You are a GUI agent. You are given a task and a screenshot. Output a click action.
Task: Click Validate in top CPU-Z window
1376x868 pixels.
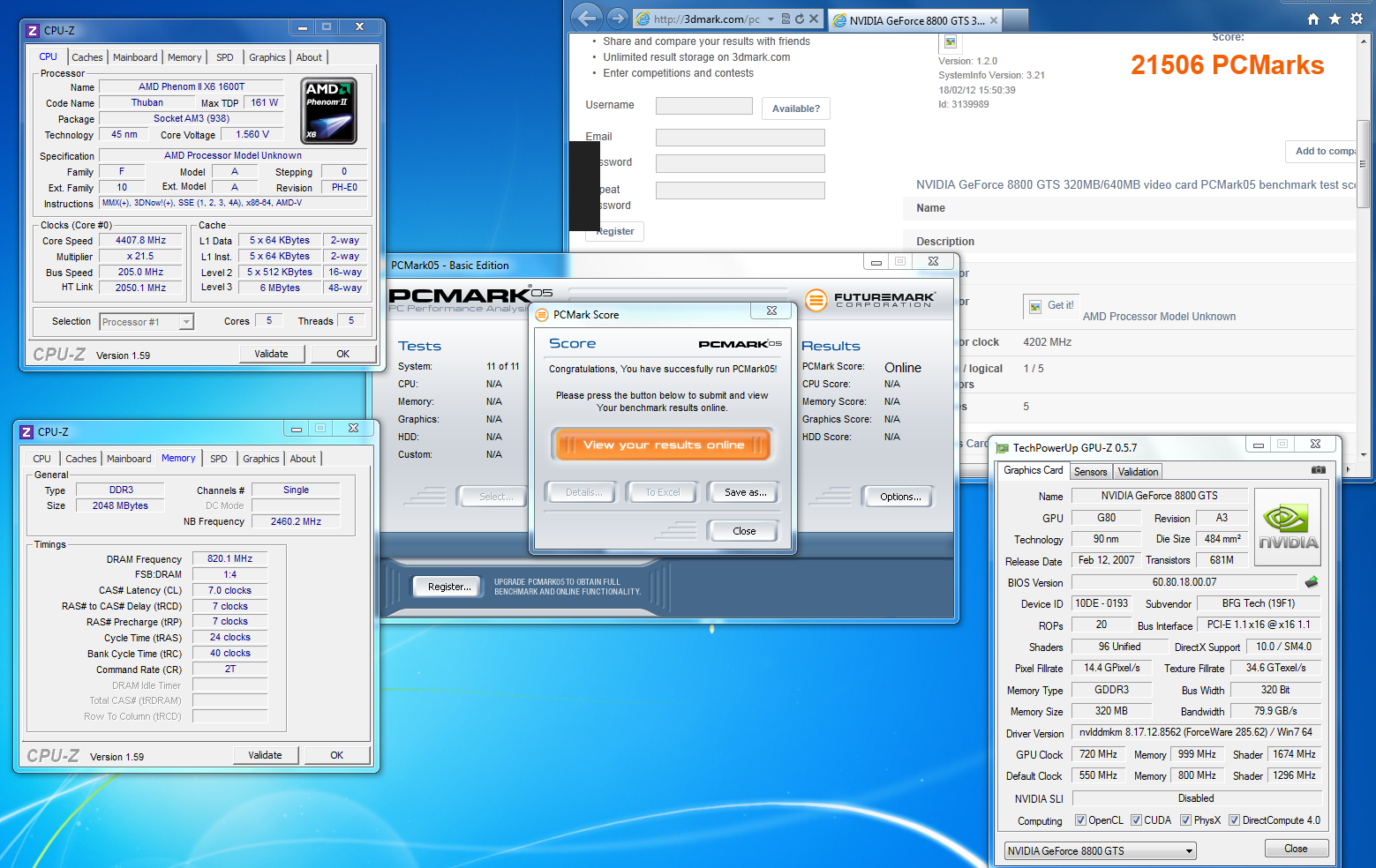pos(271,354)
